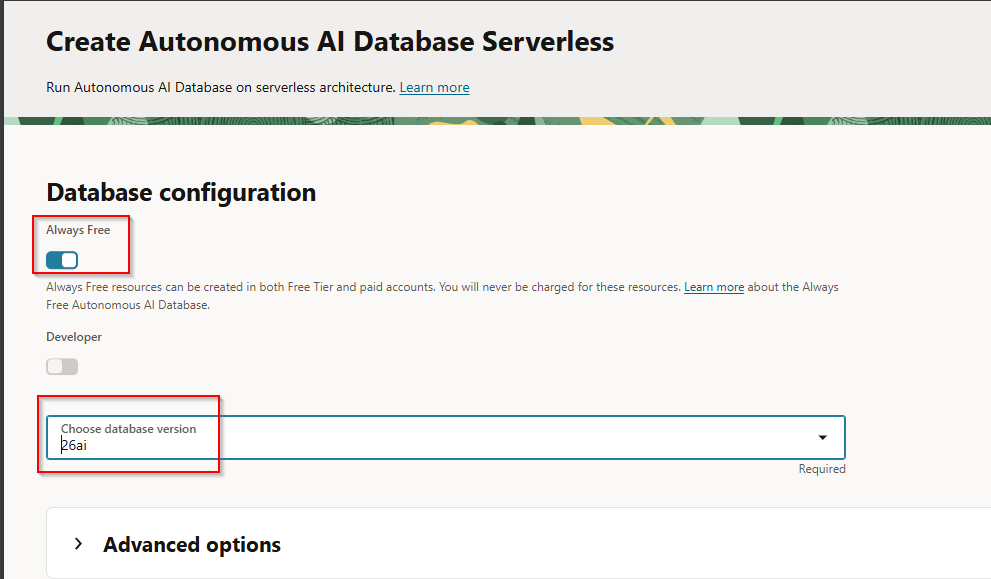Expand the Advanced options chevron

(x=78, y=545)
